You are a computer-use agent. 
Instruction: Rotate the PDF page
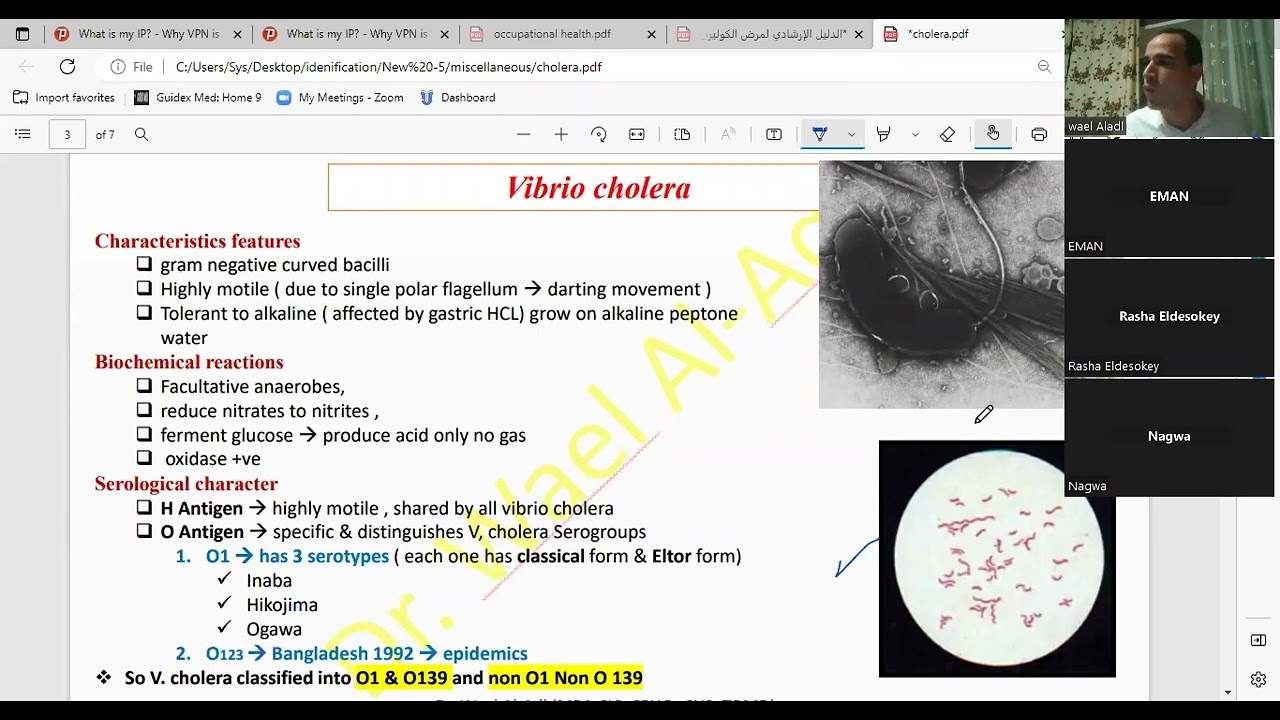point(599,134)
